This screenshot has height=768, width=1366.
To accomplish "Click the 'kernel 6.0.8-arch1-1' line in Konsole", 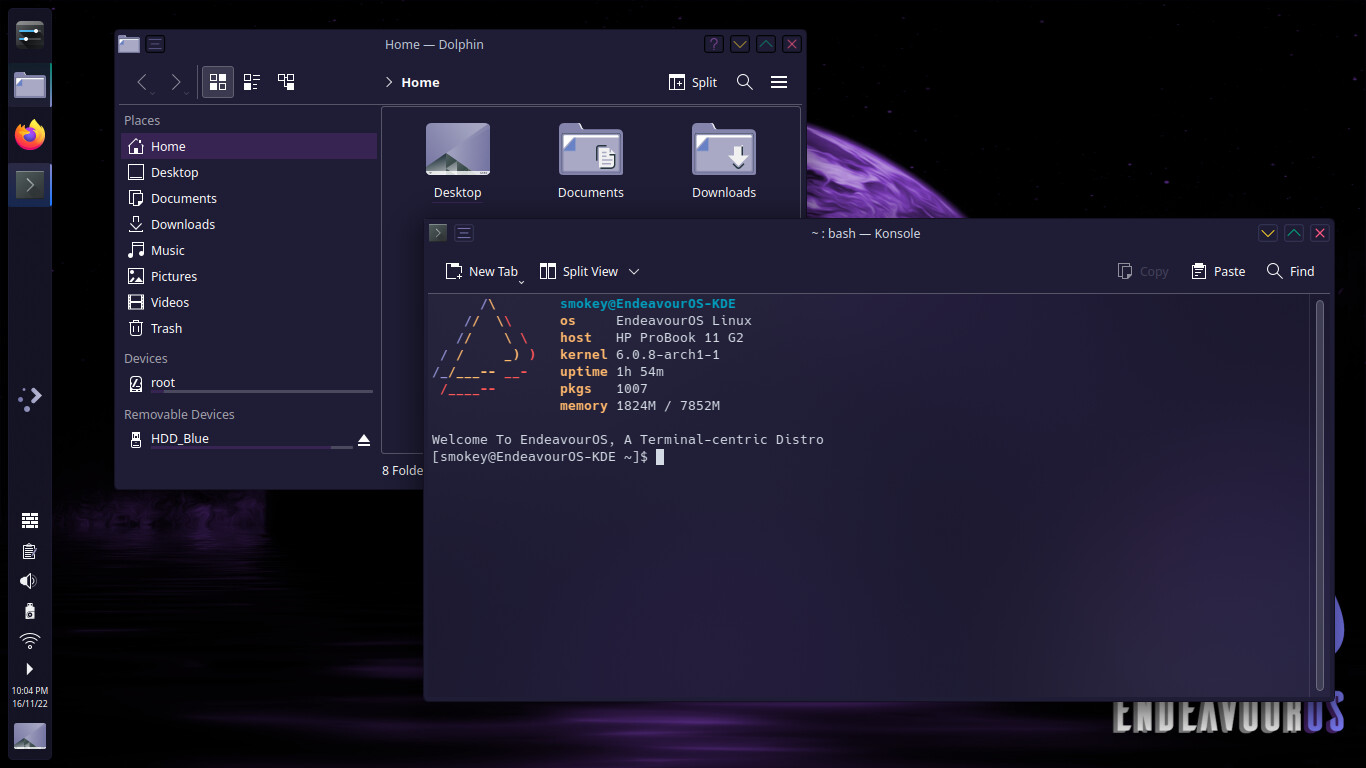I will tap(640, 355).
